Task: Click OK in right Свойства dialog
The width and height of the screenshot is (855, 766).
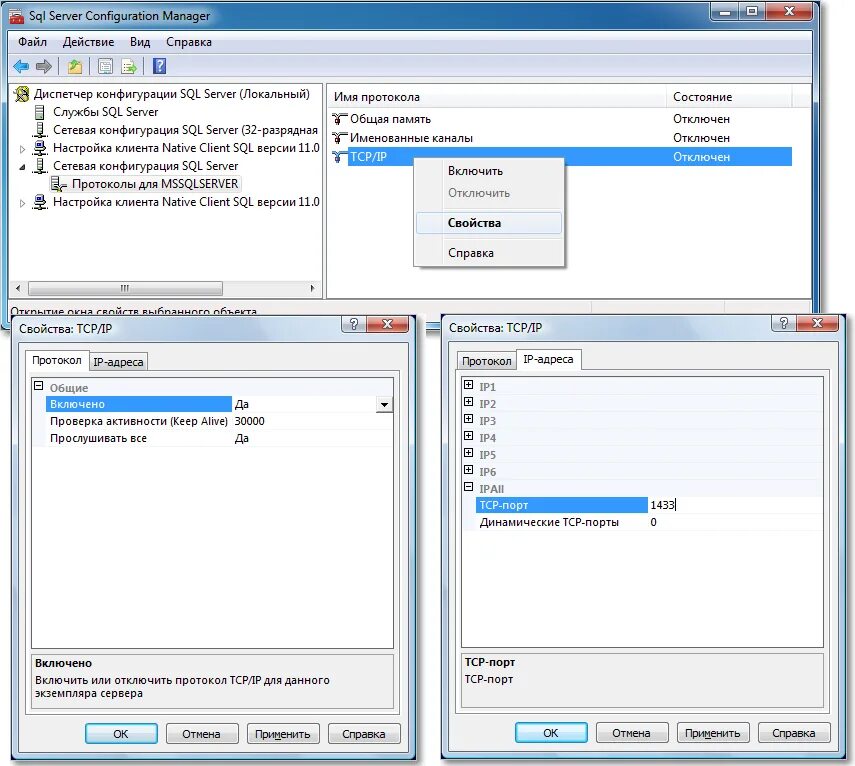Action: [x=551, y=733]
